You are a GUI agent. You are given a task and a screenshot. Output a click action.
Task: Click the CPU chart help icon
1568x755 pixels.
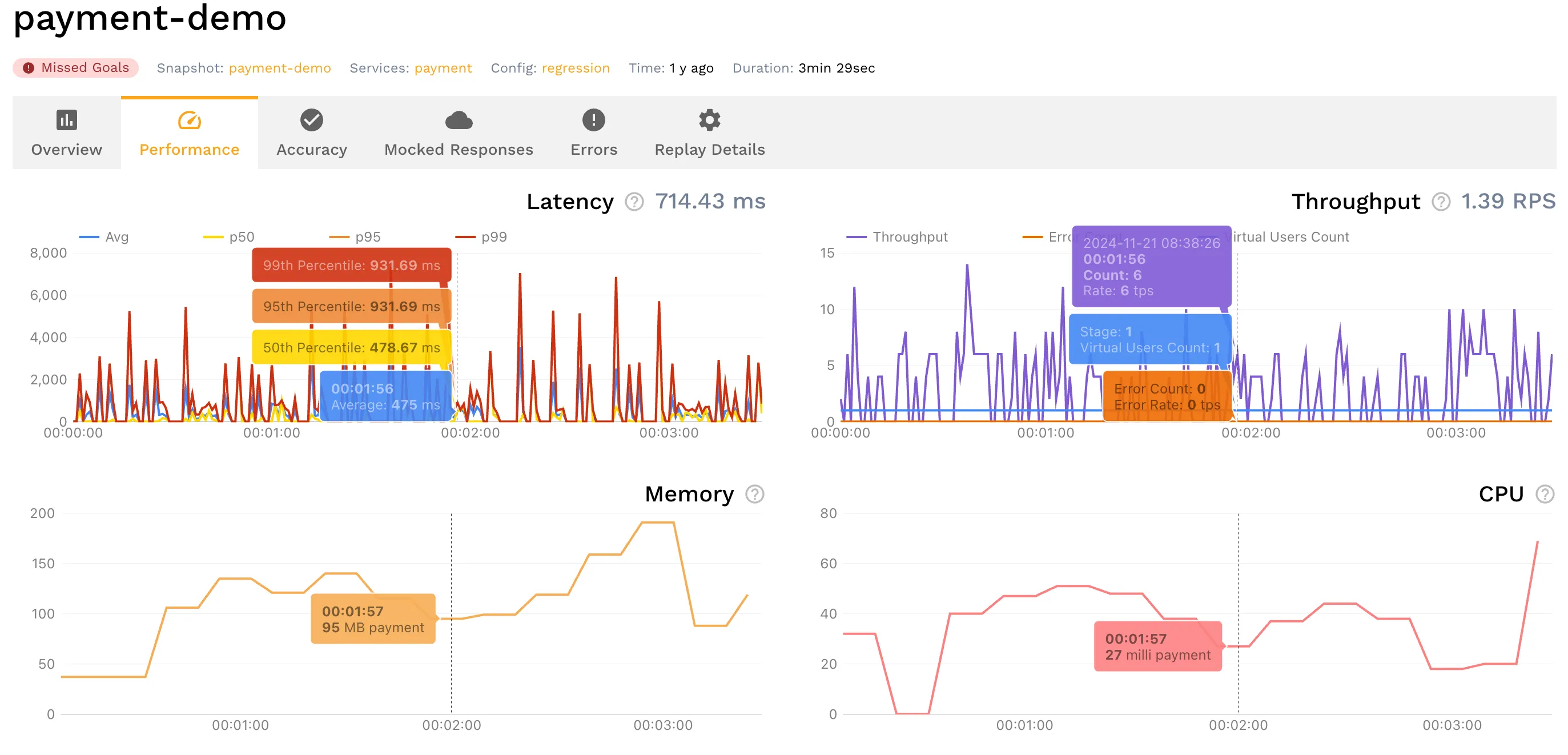(1546, 495)
